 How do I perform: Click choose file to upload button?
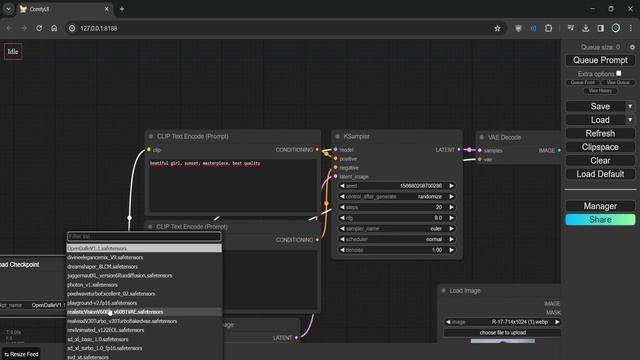[502, 333]
